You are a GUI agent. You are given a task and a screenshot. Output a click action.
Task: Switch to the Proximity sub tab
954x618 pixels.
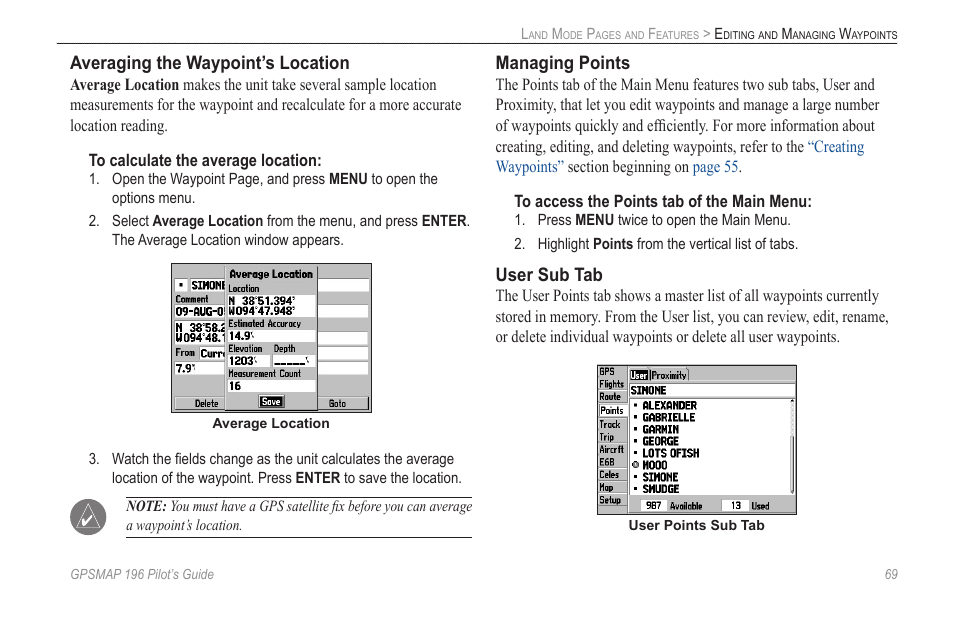click(669, 375)
